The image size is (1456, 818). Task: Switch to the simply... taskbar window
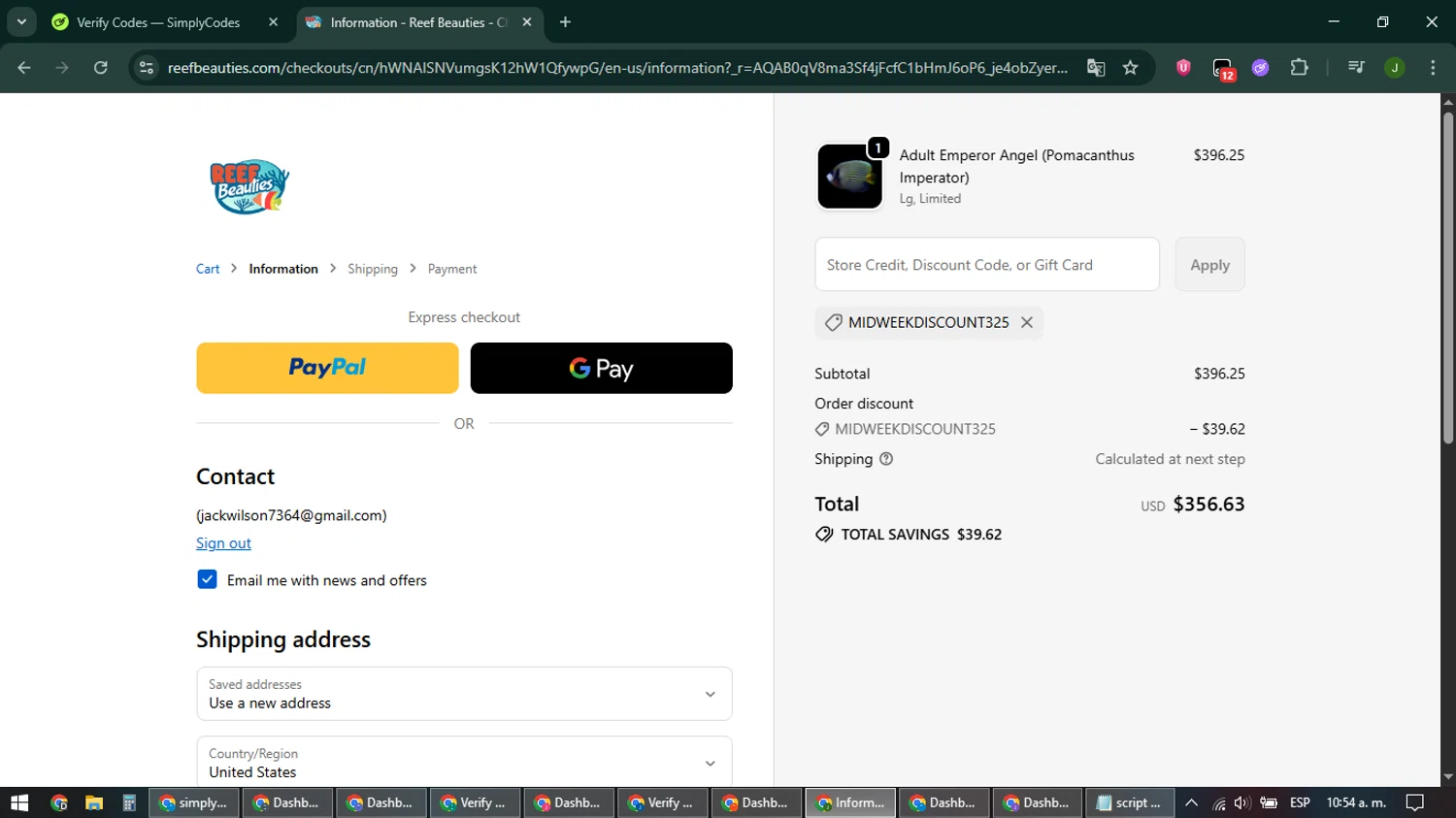coord(194,802)
